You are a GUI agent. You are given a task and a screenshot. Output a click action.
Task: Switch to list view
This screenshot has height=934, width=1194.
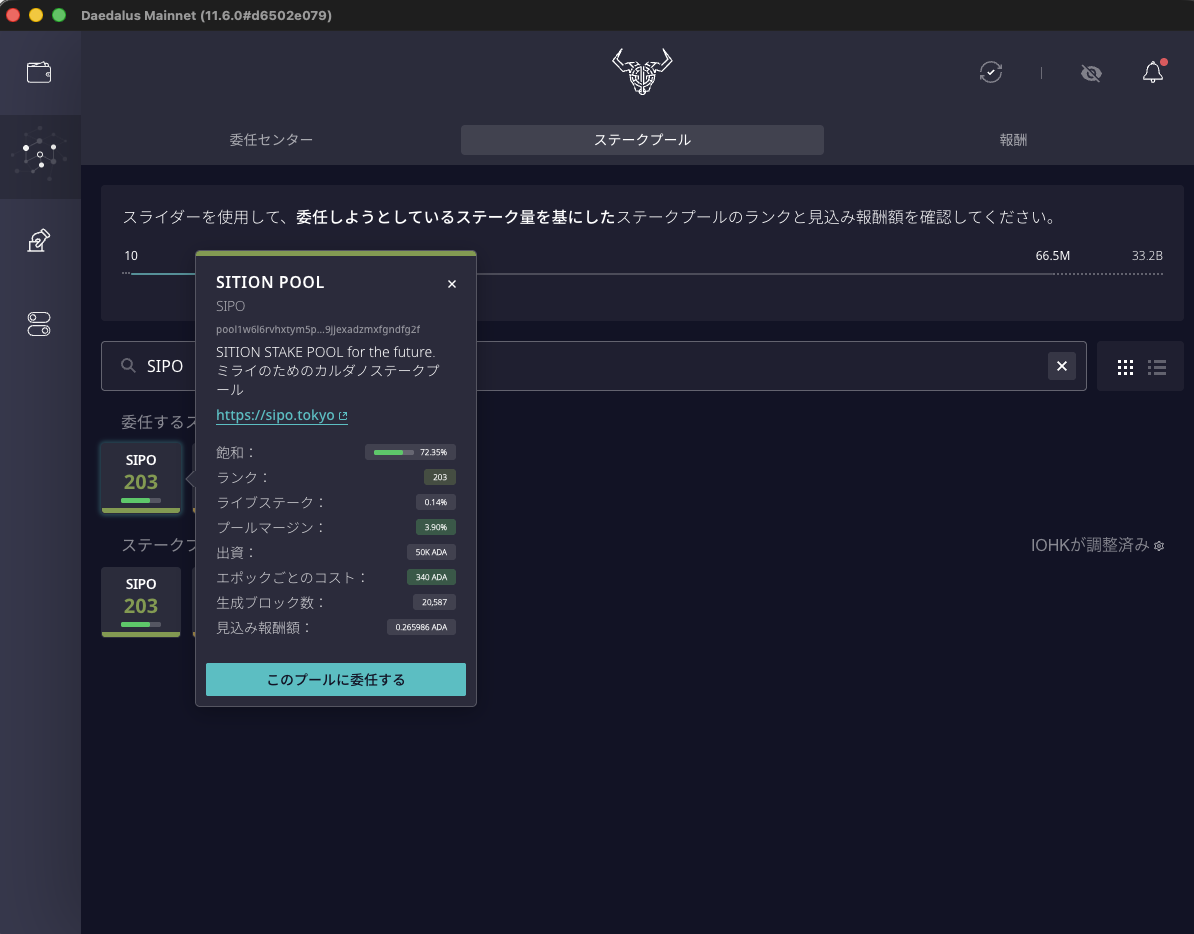[1157, 368]
